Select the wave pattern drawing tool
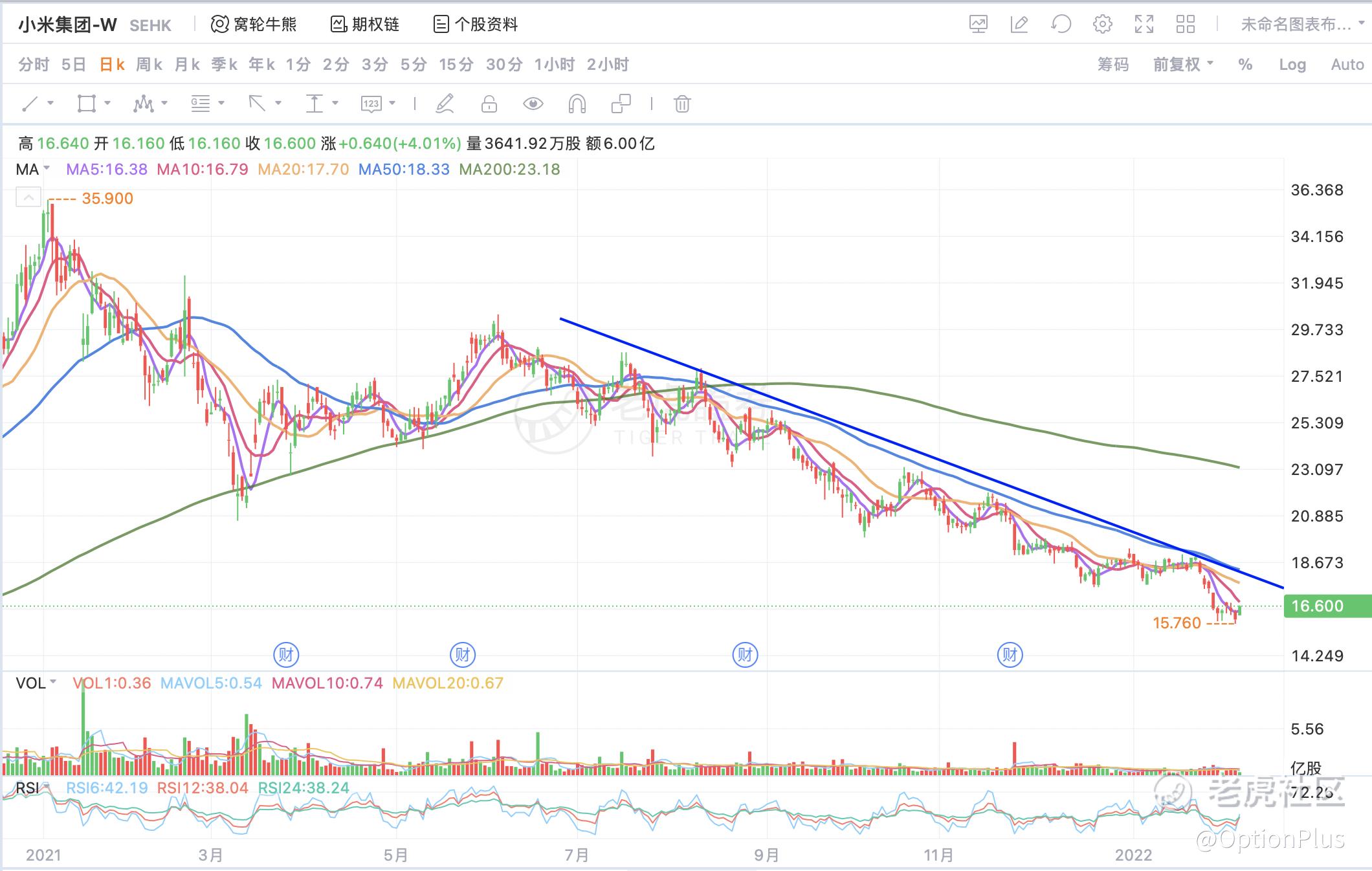The height and width of the screenshot is (871, 1372). coord(143,104)
